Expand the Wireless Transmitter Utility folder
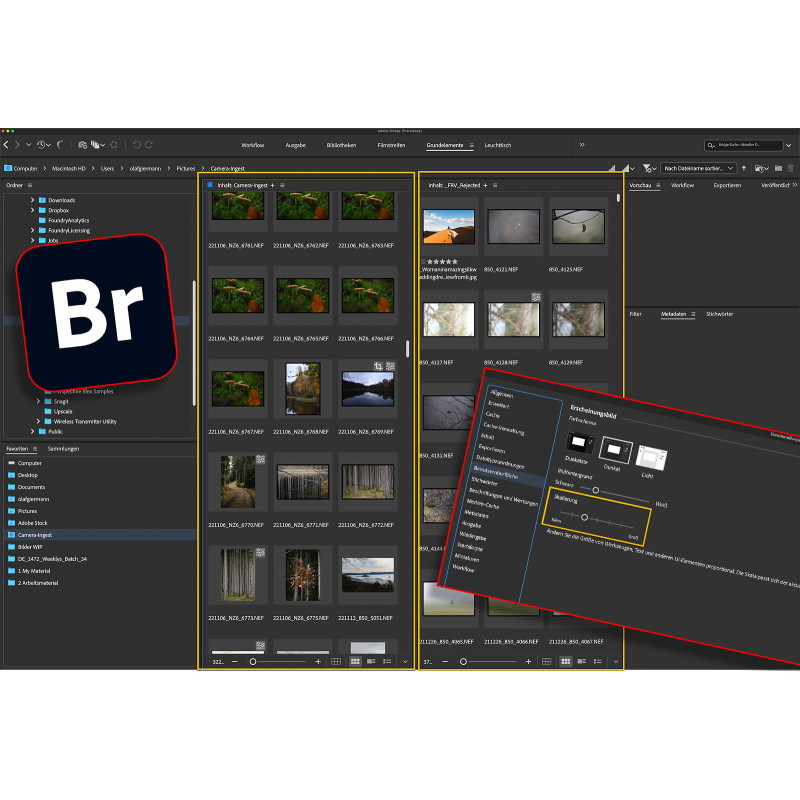The image size is (800, 800). click(x=38, y=421)
